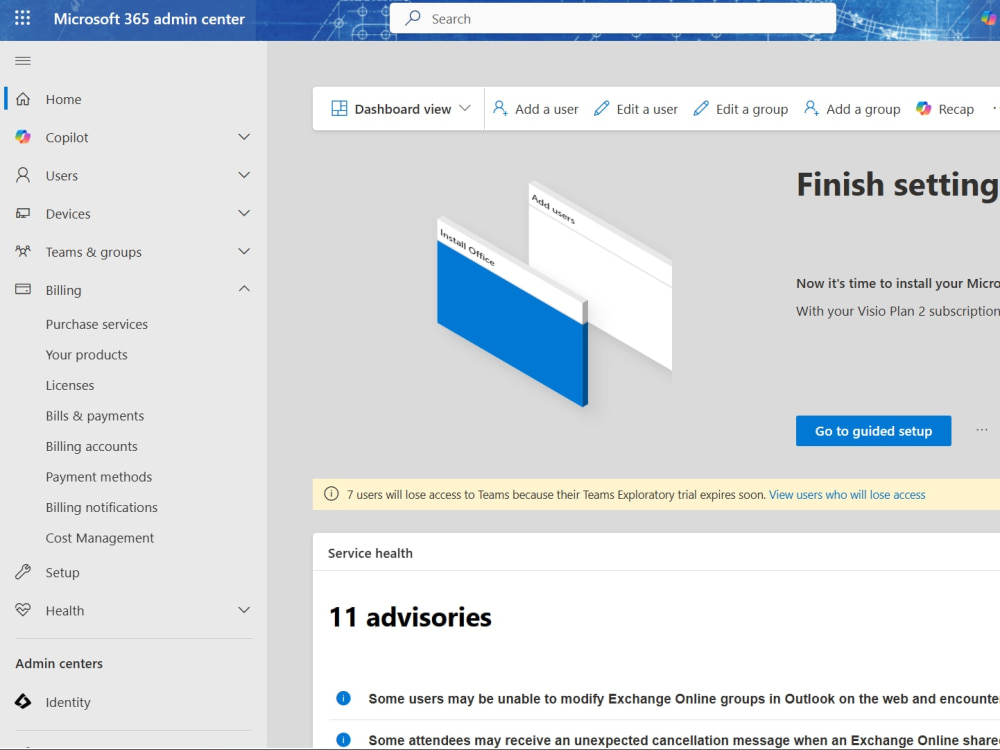Open the ellipsis next to guided setup
1000x750 pixels.
click(x=982, y=430)
